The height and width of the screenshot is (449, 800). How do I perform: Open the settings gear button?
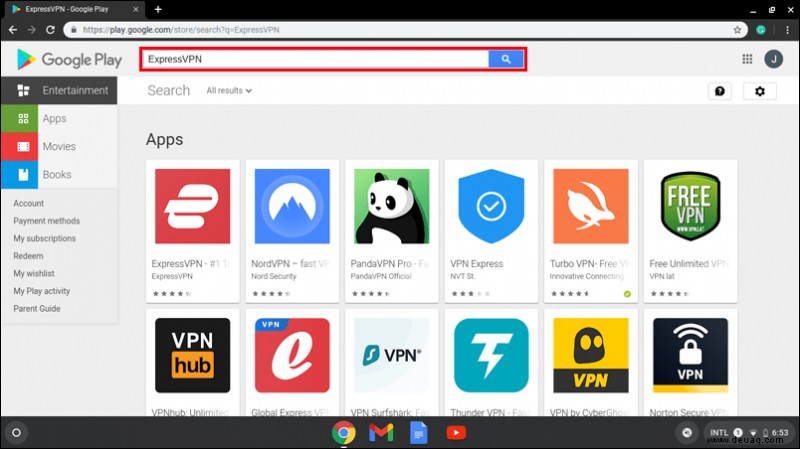[x=760, y=91]
